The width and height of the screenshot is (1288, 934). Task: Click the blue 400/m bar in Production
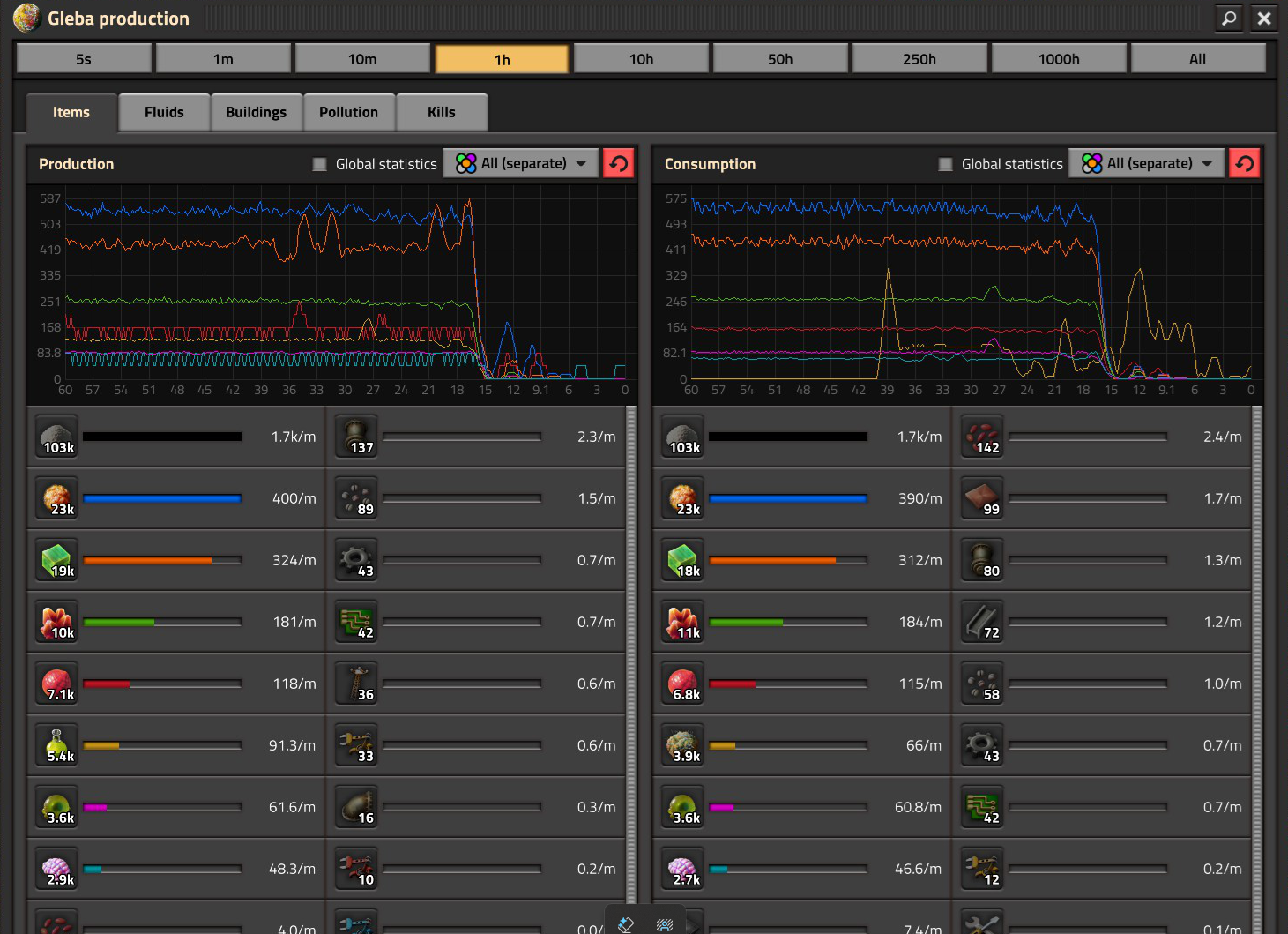coord(162,498)
